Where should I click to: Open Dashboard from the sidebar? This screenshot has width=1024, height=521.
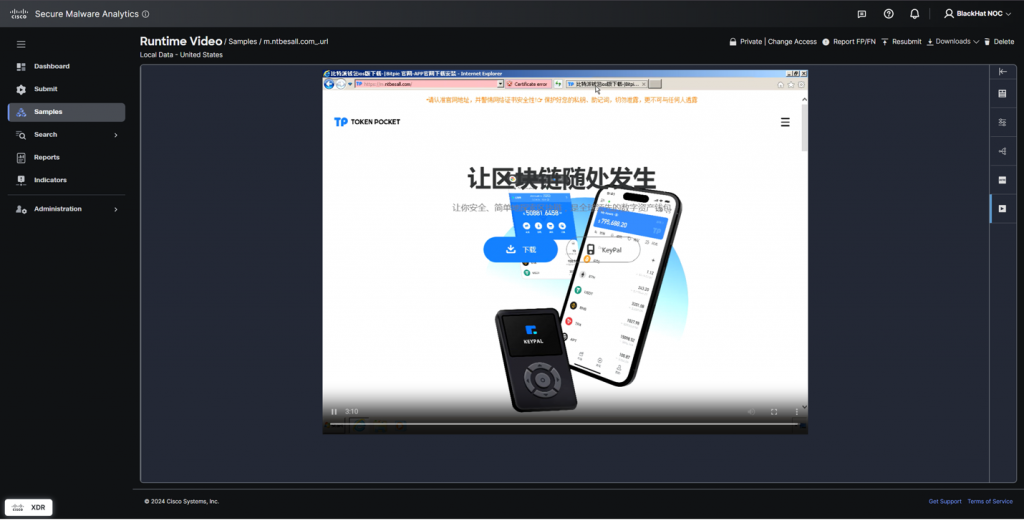click(51, 66)
